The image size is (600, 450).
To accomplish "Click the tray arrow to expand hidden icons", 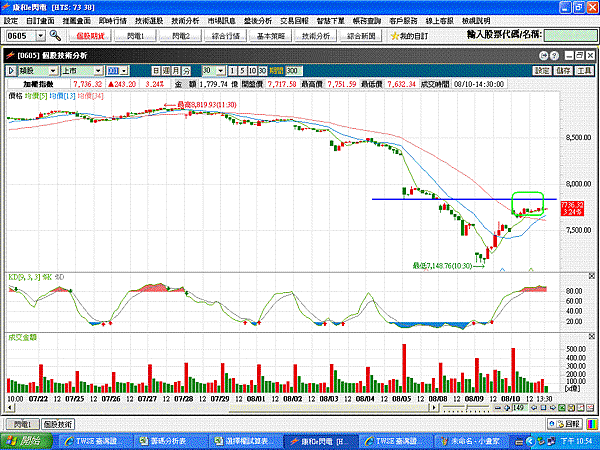I will coord(530,442).
